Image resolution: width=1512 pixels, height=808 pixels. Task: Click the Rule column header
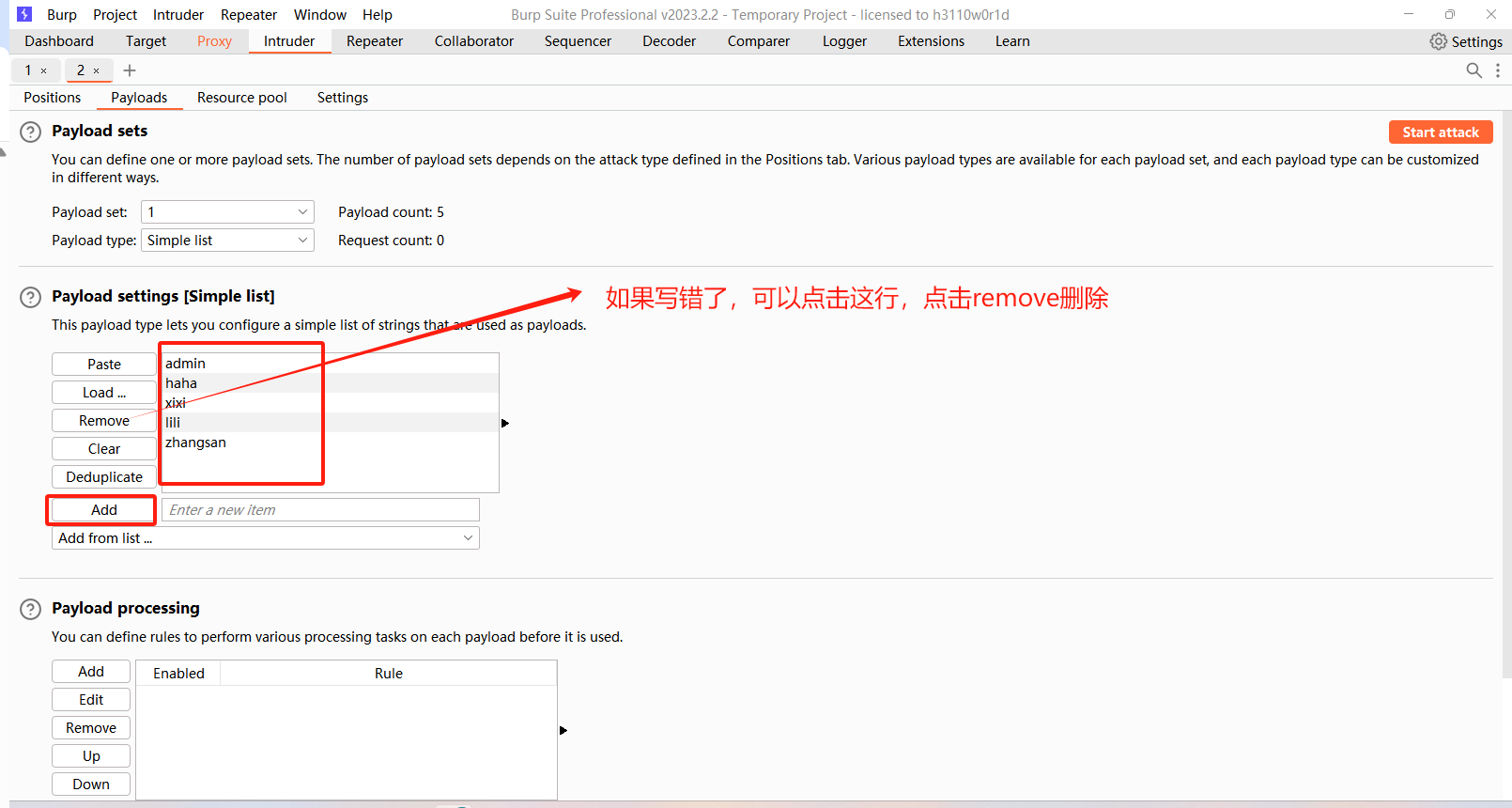click(x=388, y=674)
